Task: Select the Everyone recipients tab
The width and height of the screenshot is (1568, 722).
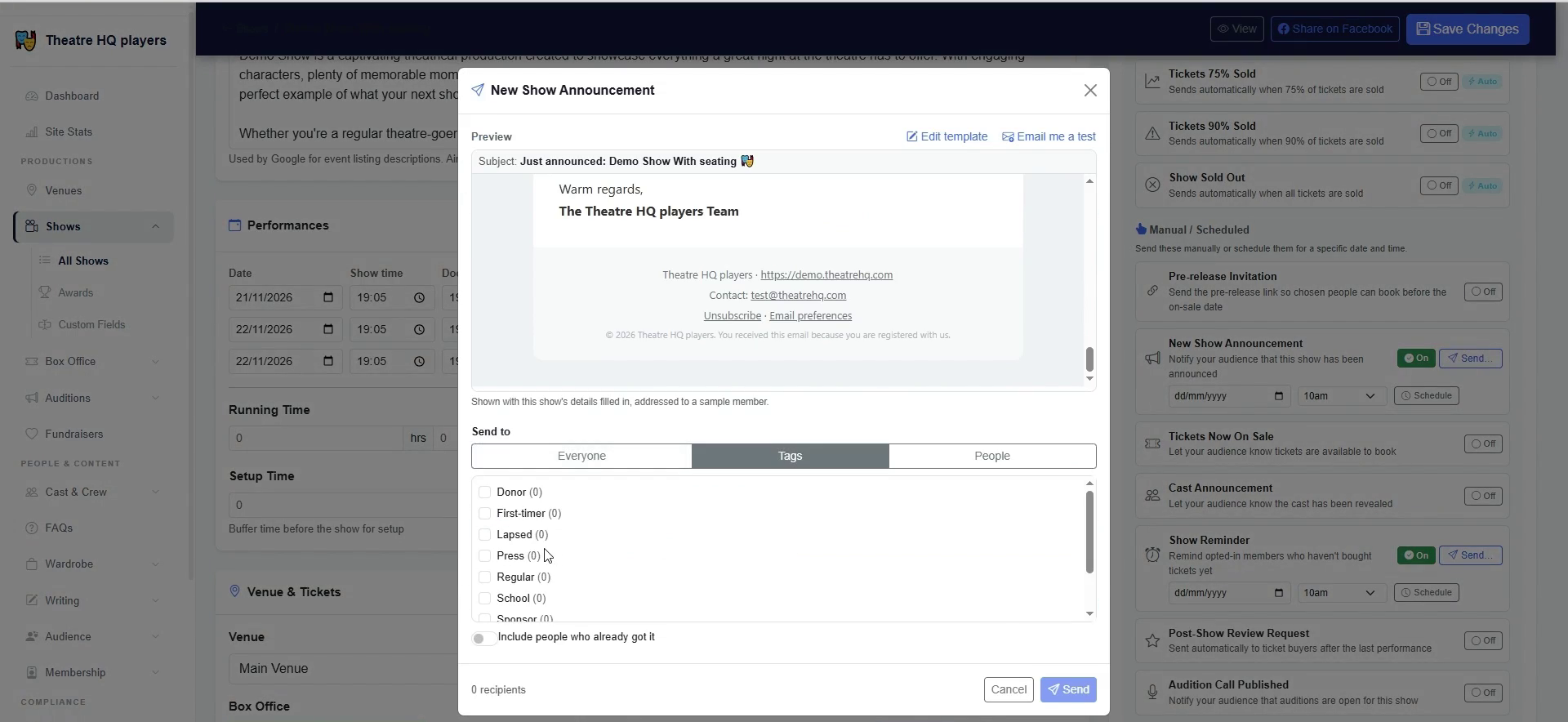Action: coord(581,456)
